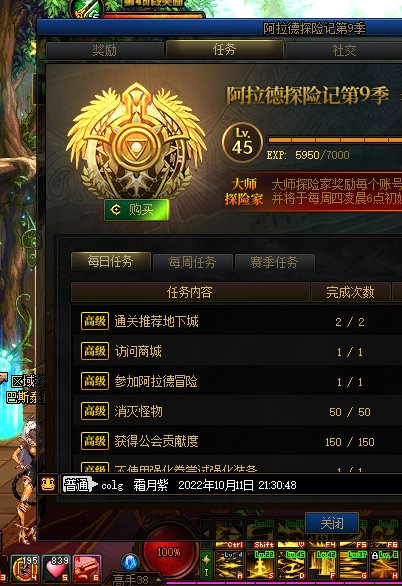The height and width of the screenshot is (586, 402).
Task: Use the heart potion with count 839
Action: point(56,569)
